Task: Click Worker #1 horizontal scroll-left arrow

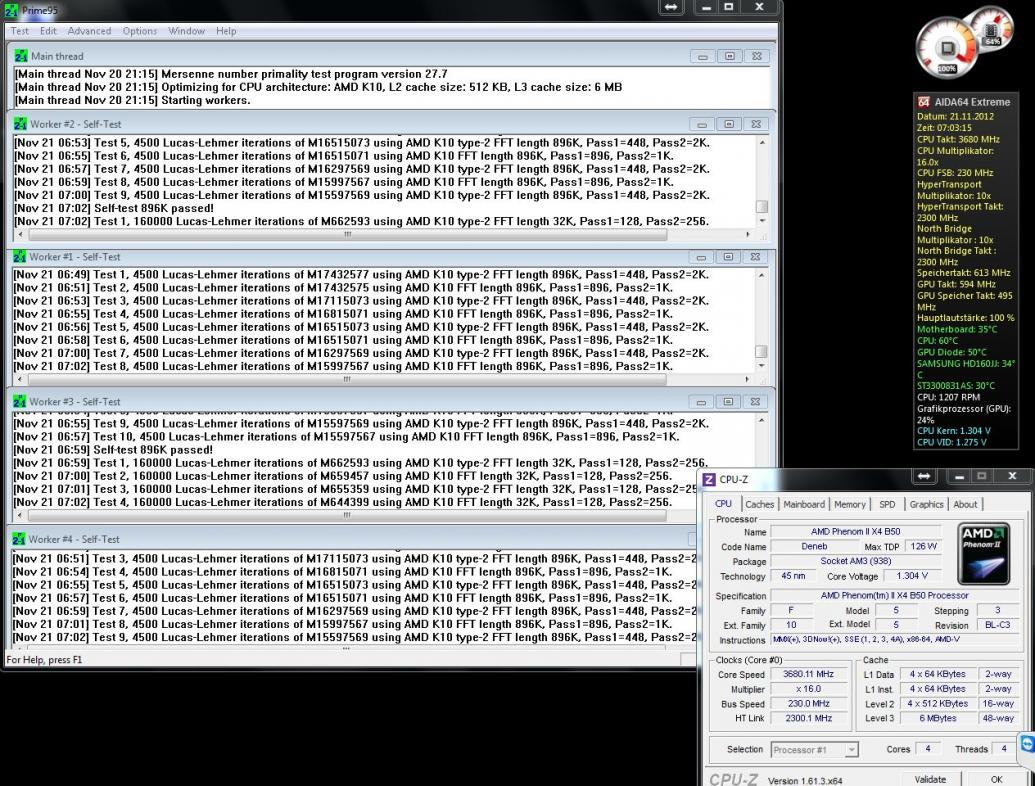Action: [20, 379]
